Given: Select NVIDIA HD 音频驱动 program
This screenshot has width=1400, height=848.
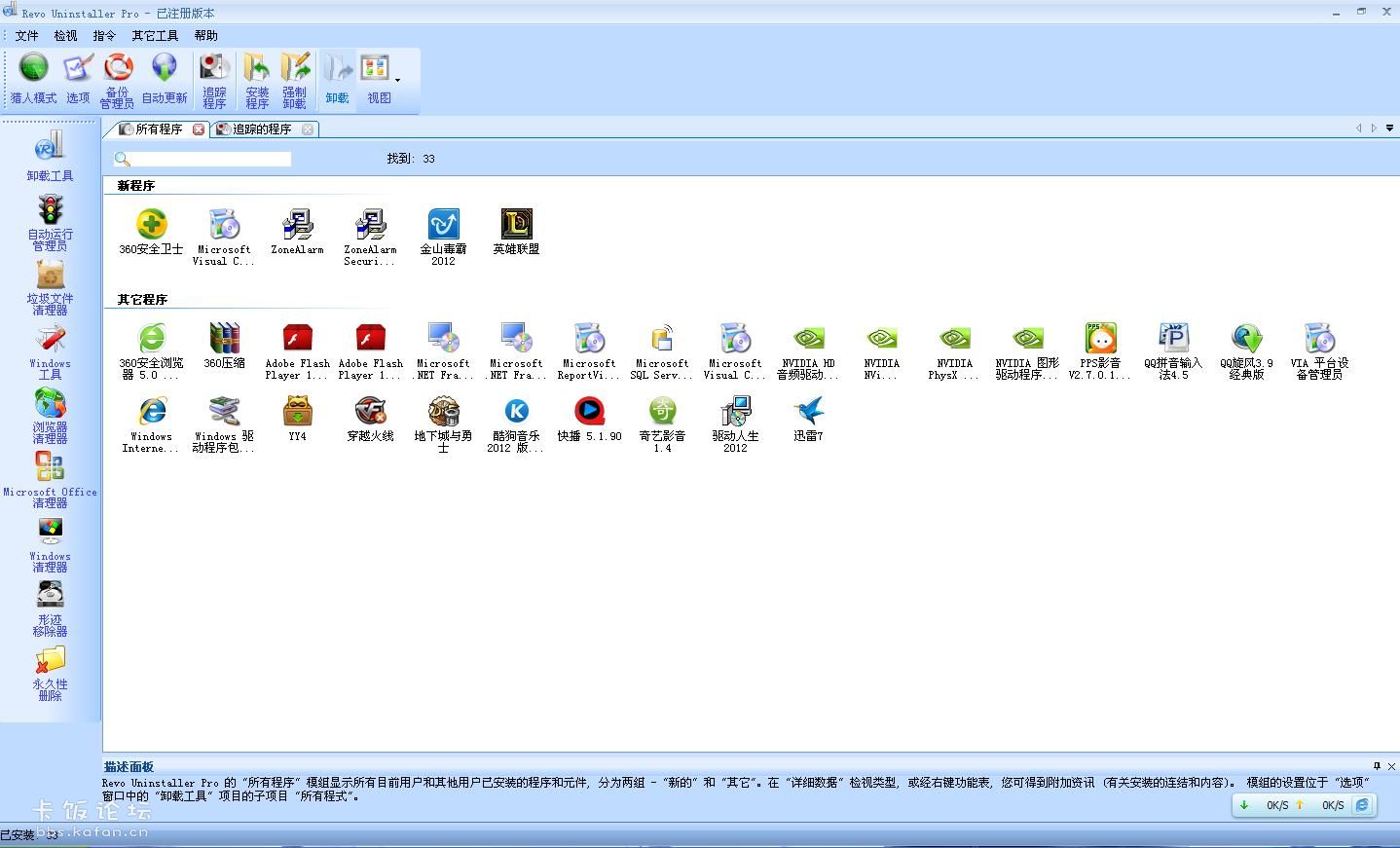Looking at the screenshot, I should pos(808,351).
